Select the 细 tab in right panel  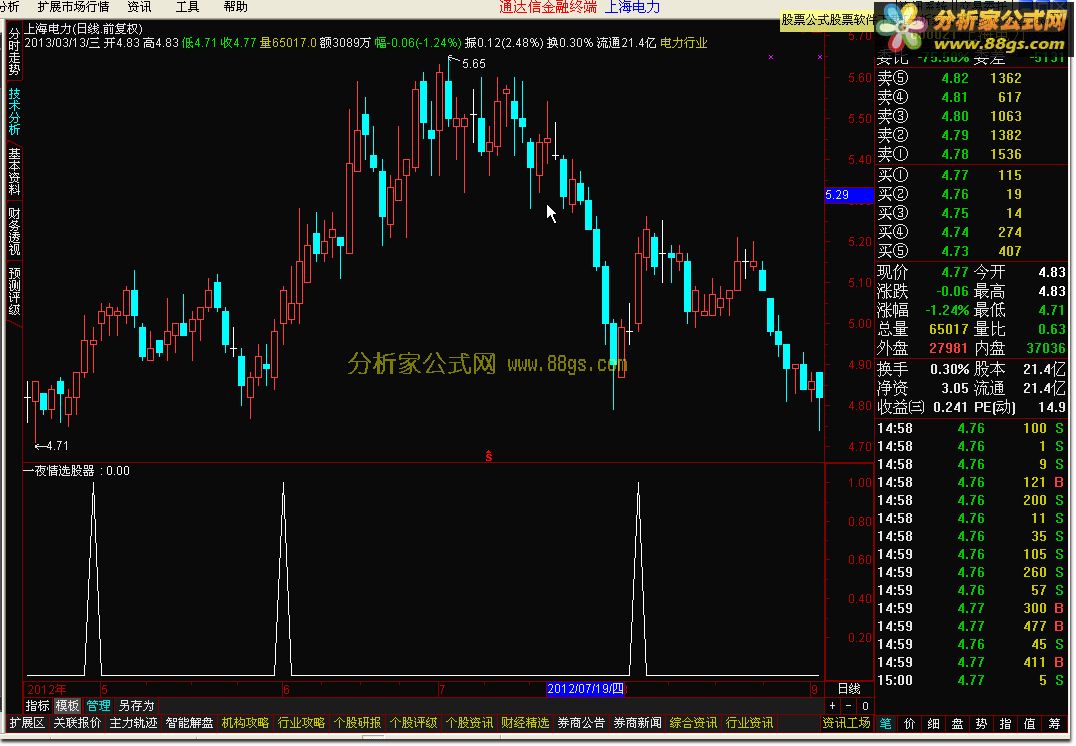(933, 723)
